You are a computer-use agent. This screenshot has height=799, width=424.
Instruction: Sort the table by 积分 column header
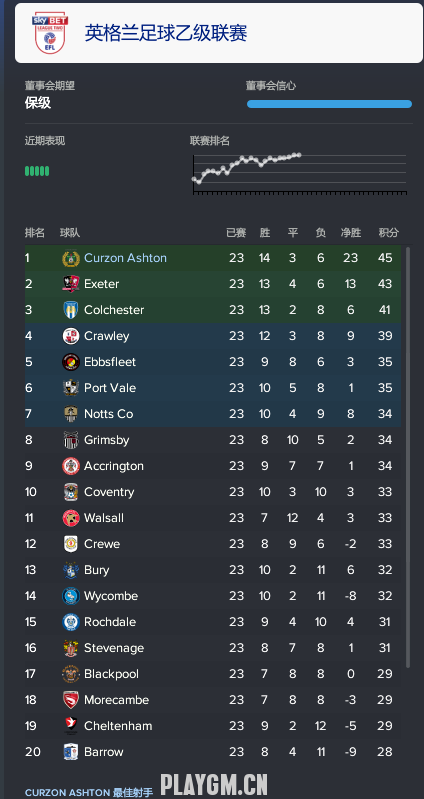pos(388,233)
